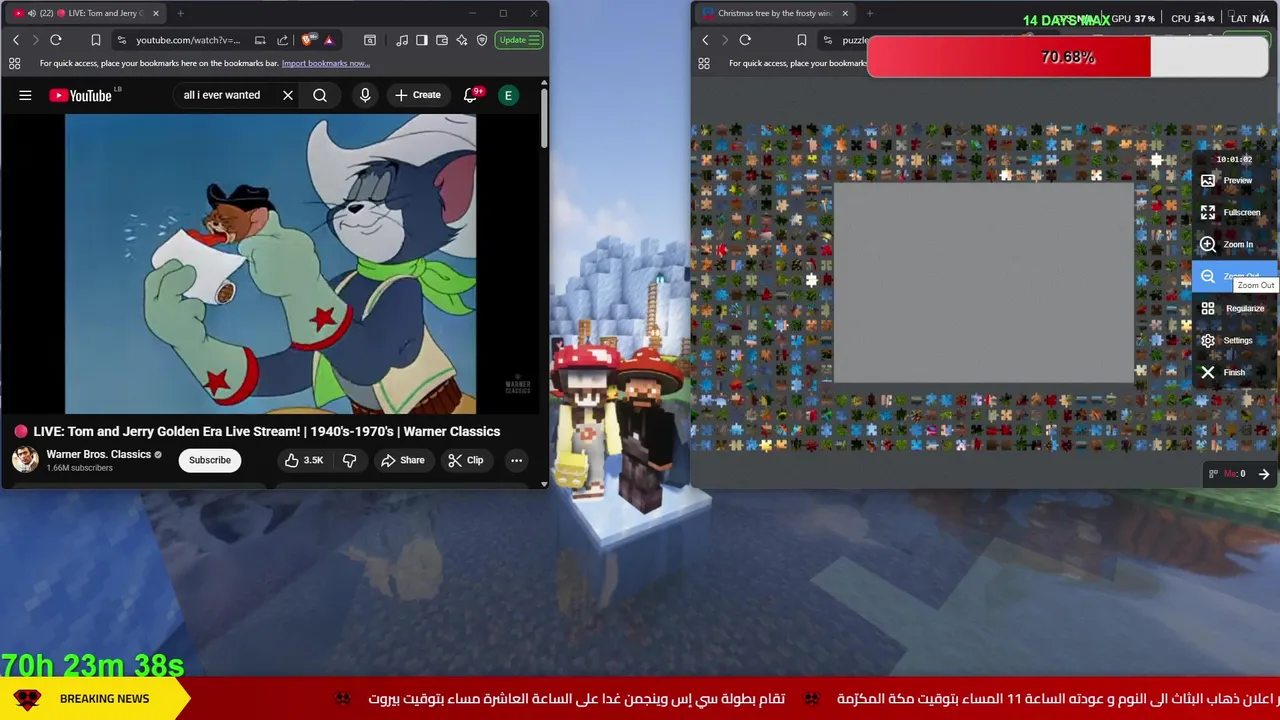Go back in the puzzle browser window
Screen dimensions: 1280x720
click(705, 40)
